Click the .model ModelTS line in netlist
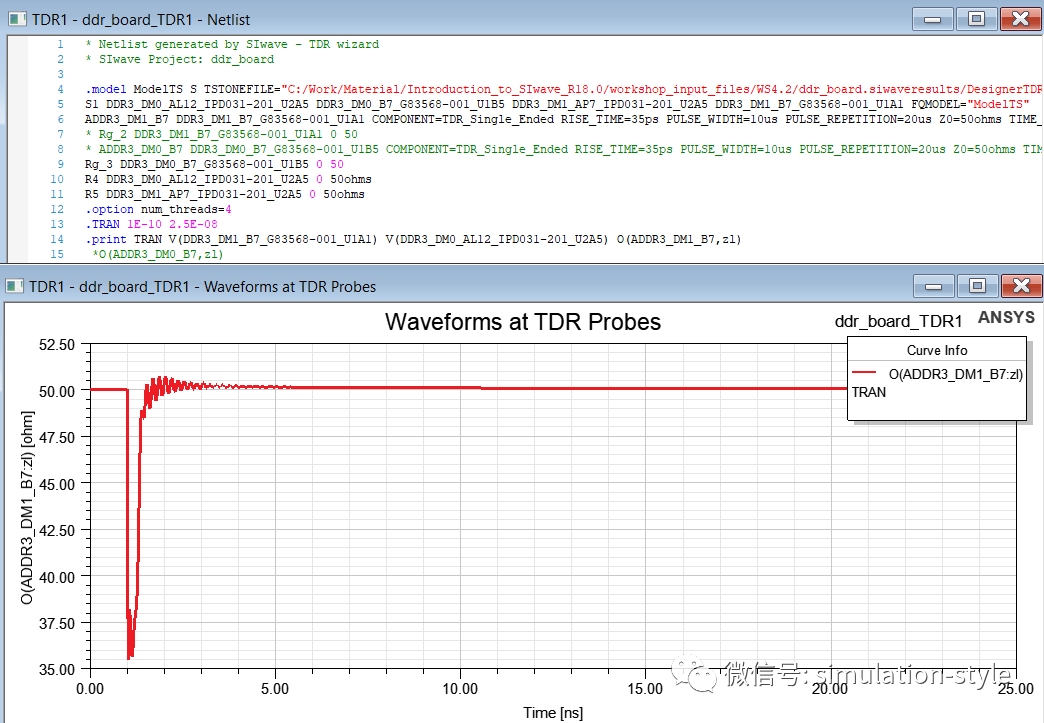 click(563, 89)
